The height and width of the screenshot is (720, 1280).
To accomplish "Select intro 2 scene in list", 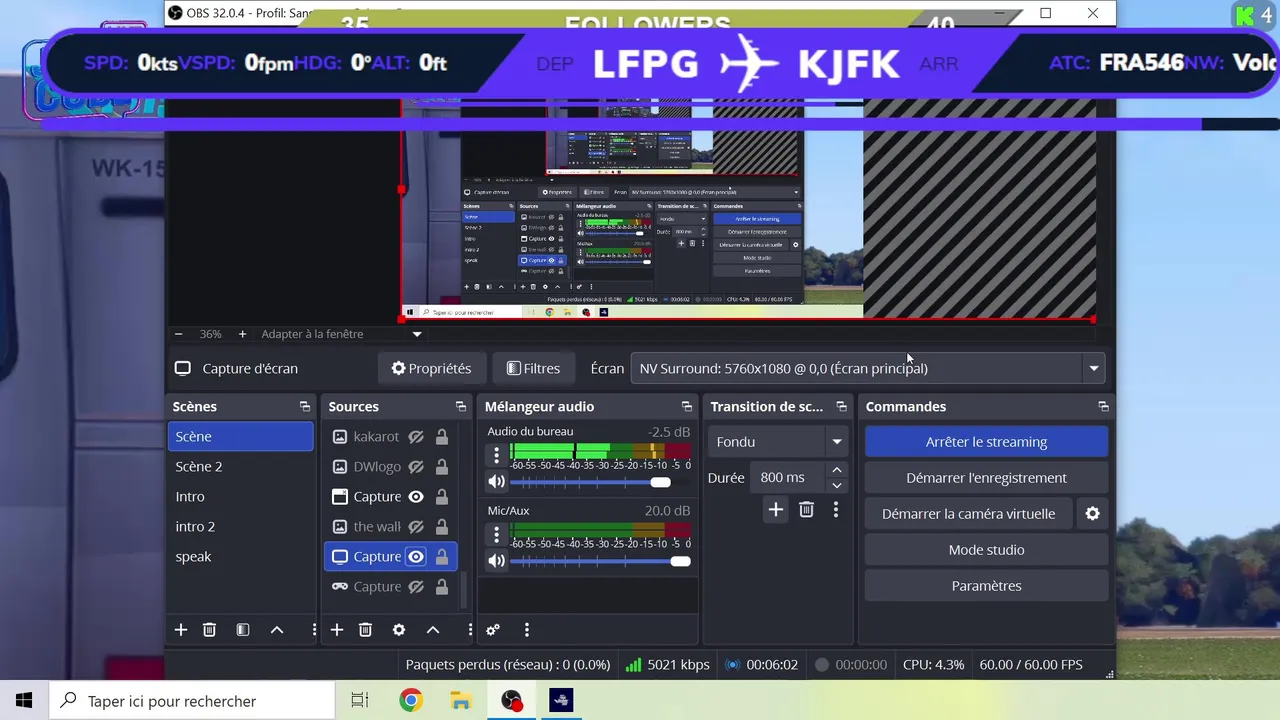I will coord(240,526).
